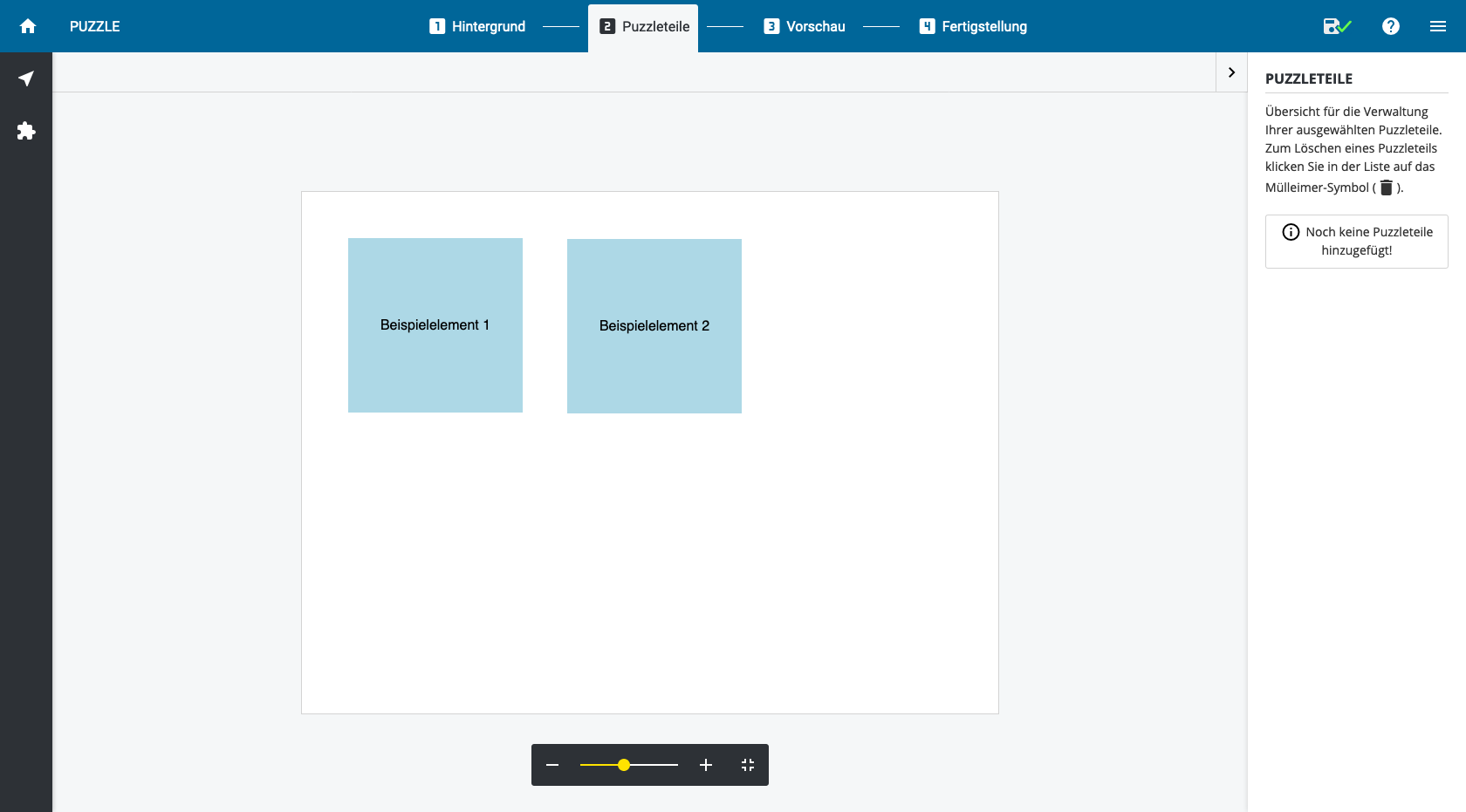Click the plus zoom in button
This screenshot has width=1466, height=812.
[x=706, y=765]
